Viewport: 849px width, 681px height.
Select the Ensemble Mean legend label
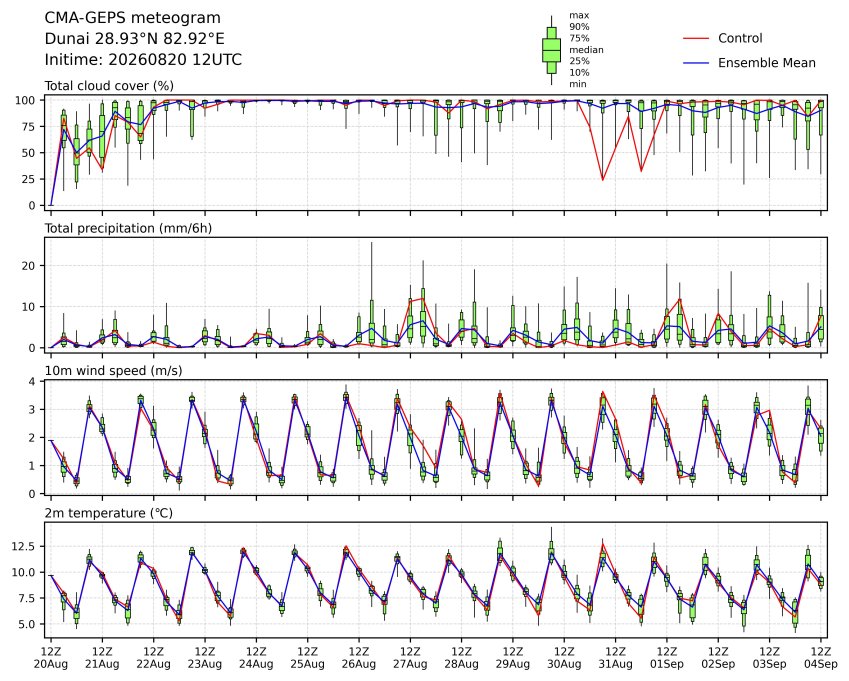[x=767, y=63]
